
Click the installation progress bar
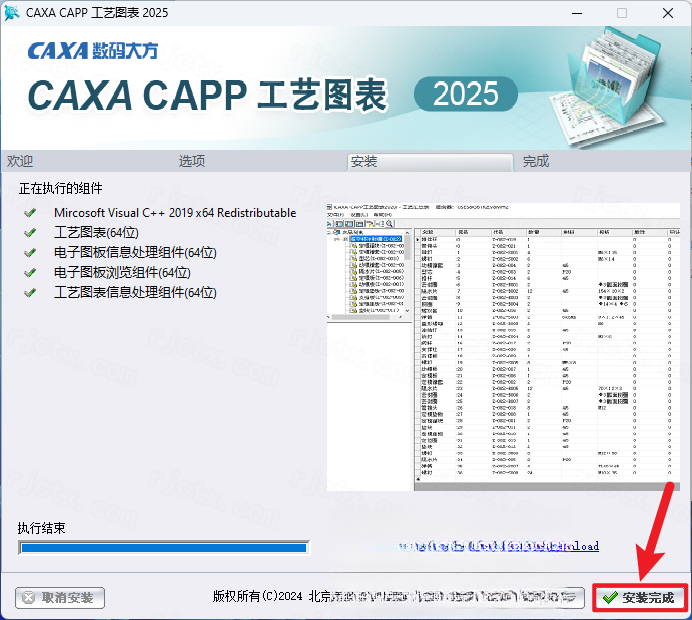(164, 548)
